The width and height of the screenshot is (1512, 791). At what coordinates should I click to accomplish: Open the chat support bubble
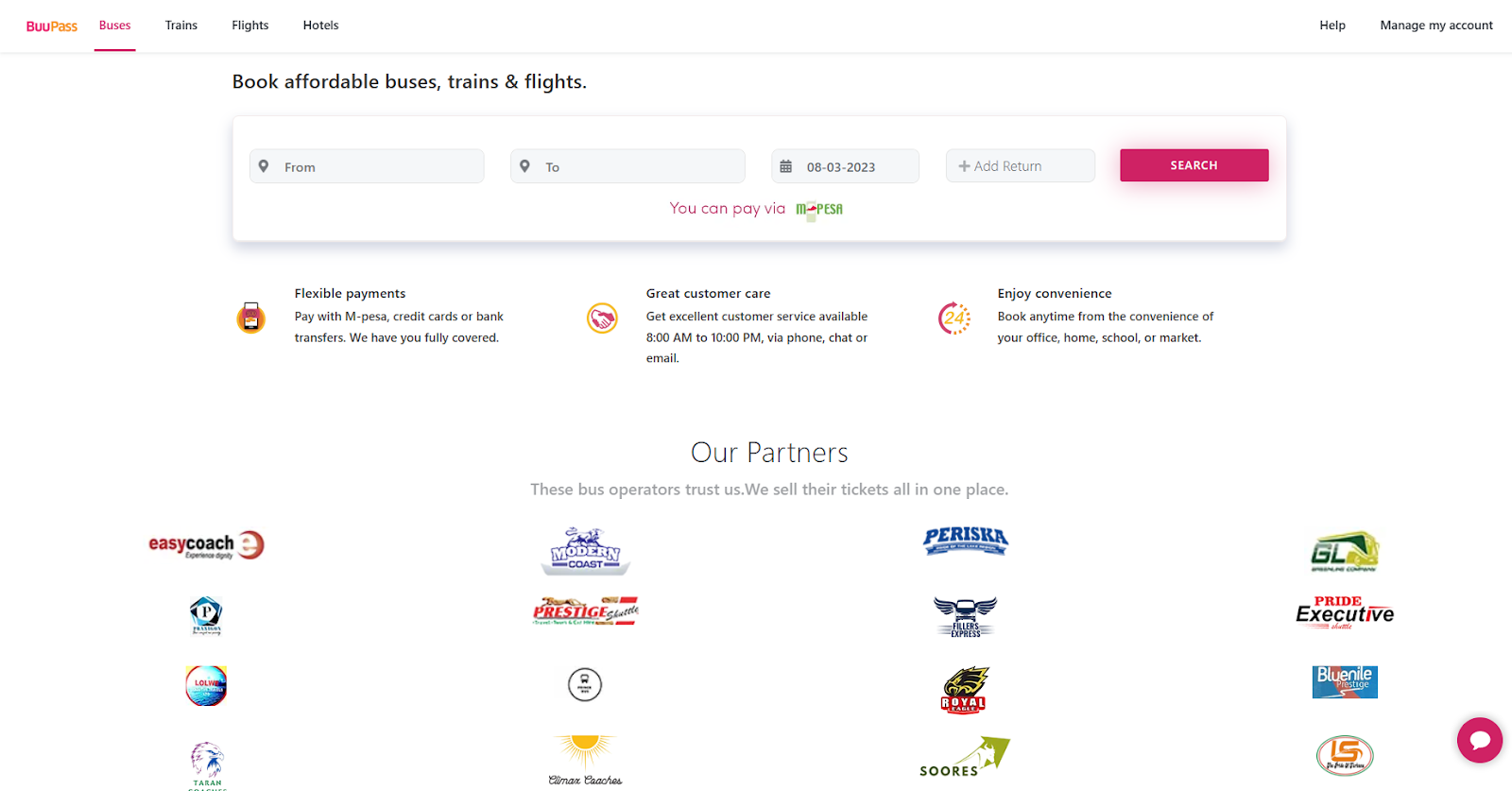[1479, 740]
